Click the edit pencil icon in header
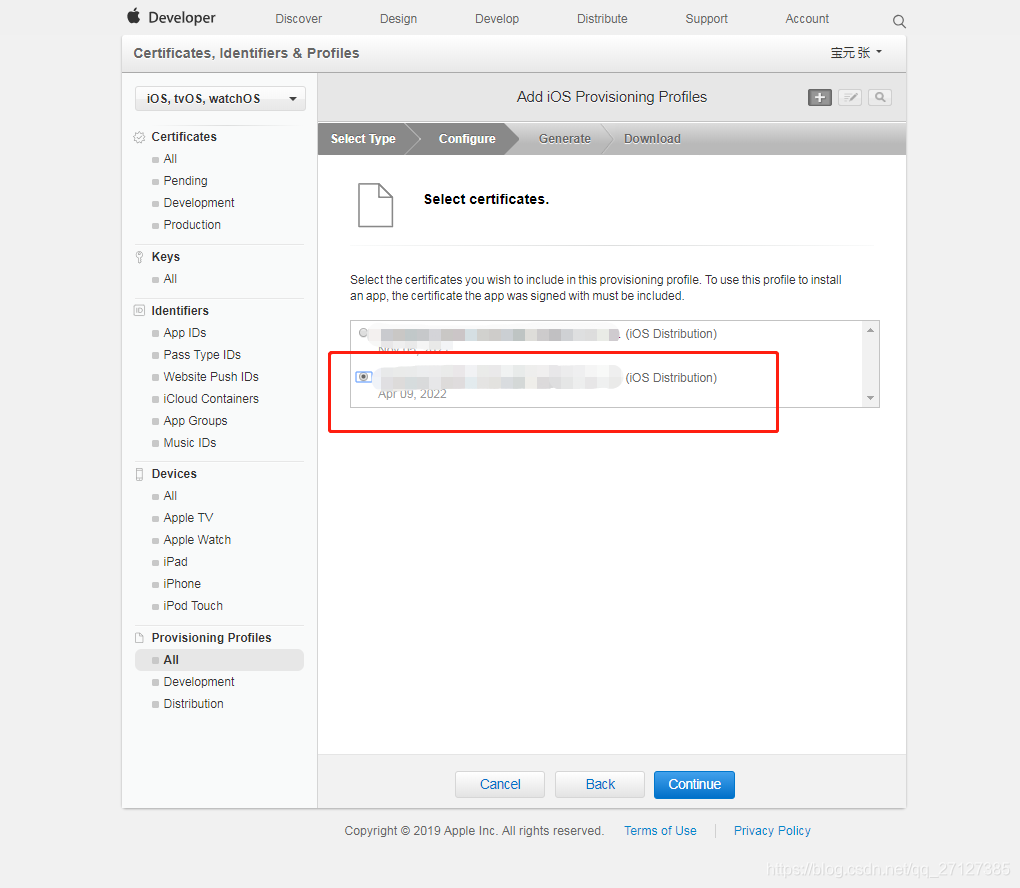 [850, 98]
